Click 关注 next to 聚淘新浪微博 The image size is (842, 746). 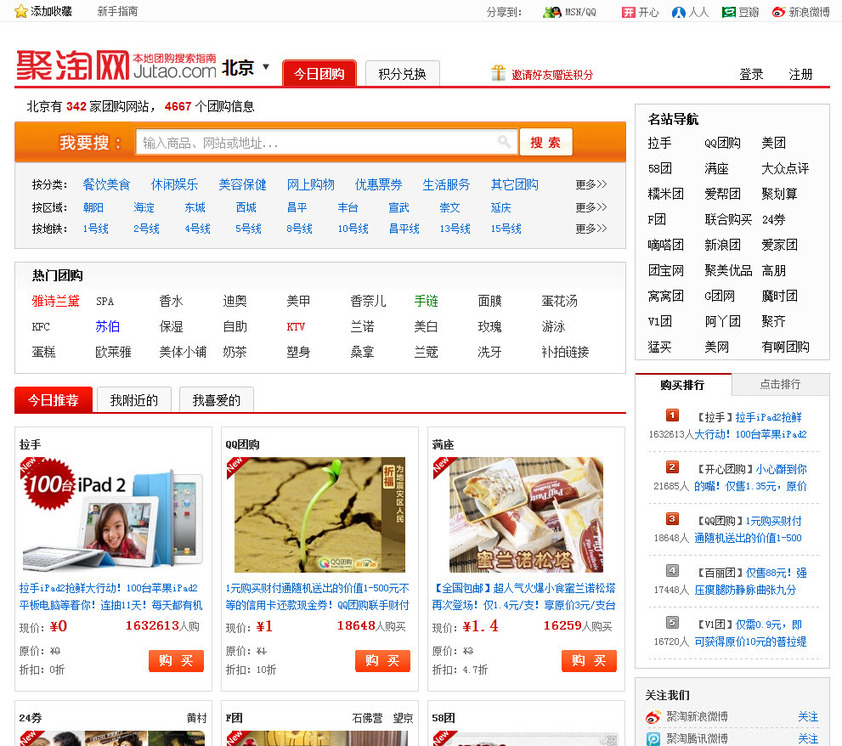coord(808,717)
